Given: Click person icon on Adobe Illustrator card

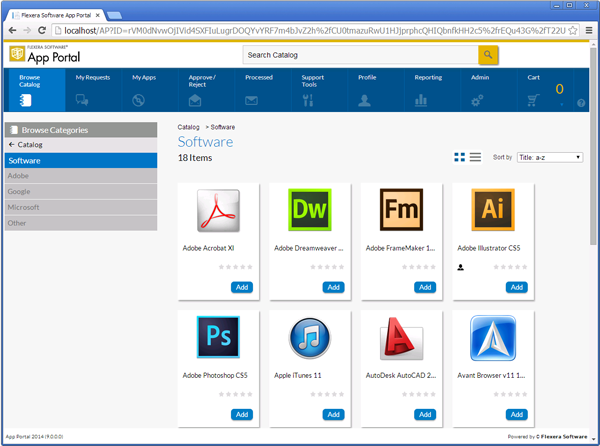Looking at the screenshot, I should [x=461, y=267].
